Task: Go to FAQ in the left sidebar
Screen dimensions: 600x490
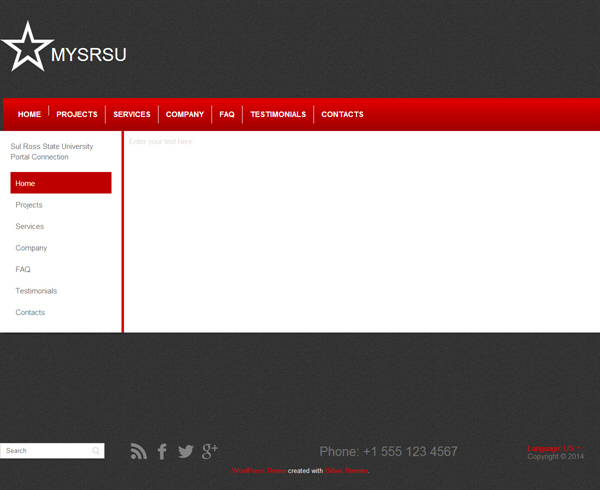Action: click(23, 270)
